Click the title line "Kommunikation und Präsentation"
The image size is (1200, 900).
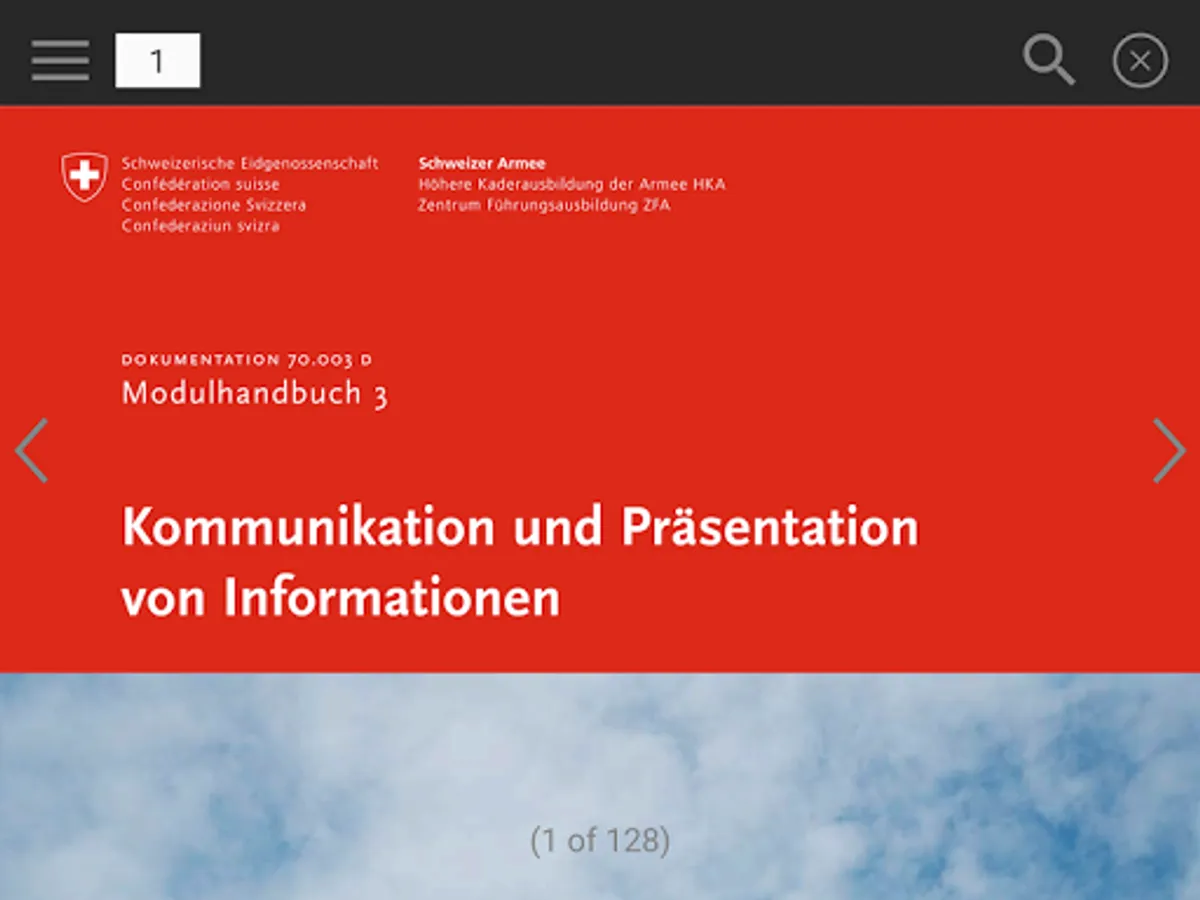pyautogui.click(x=520, y=527)
